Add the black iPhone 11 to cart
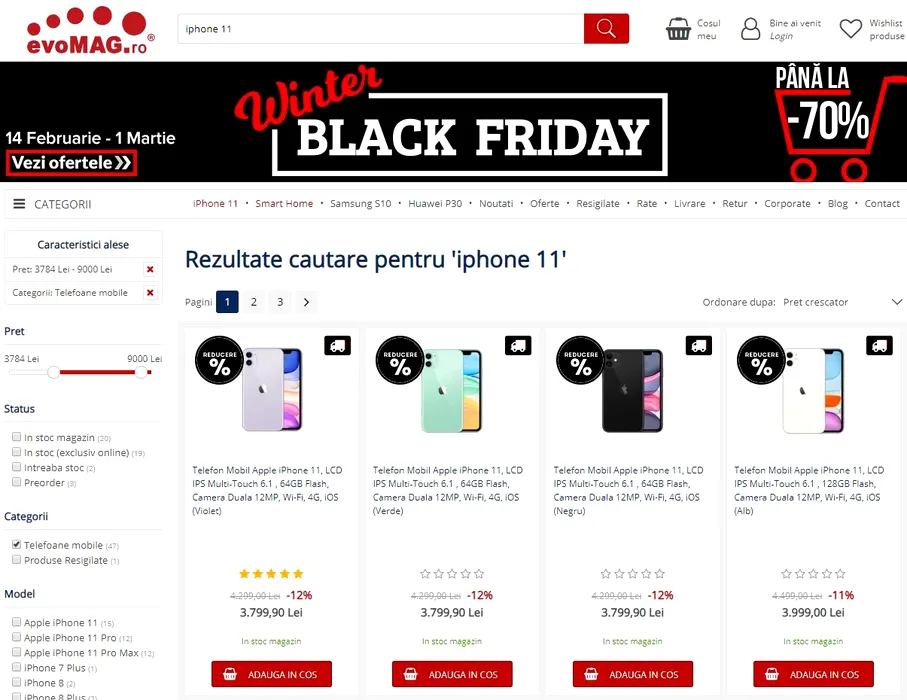Screen dimensions: 907x700 [633, 674]
